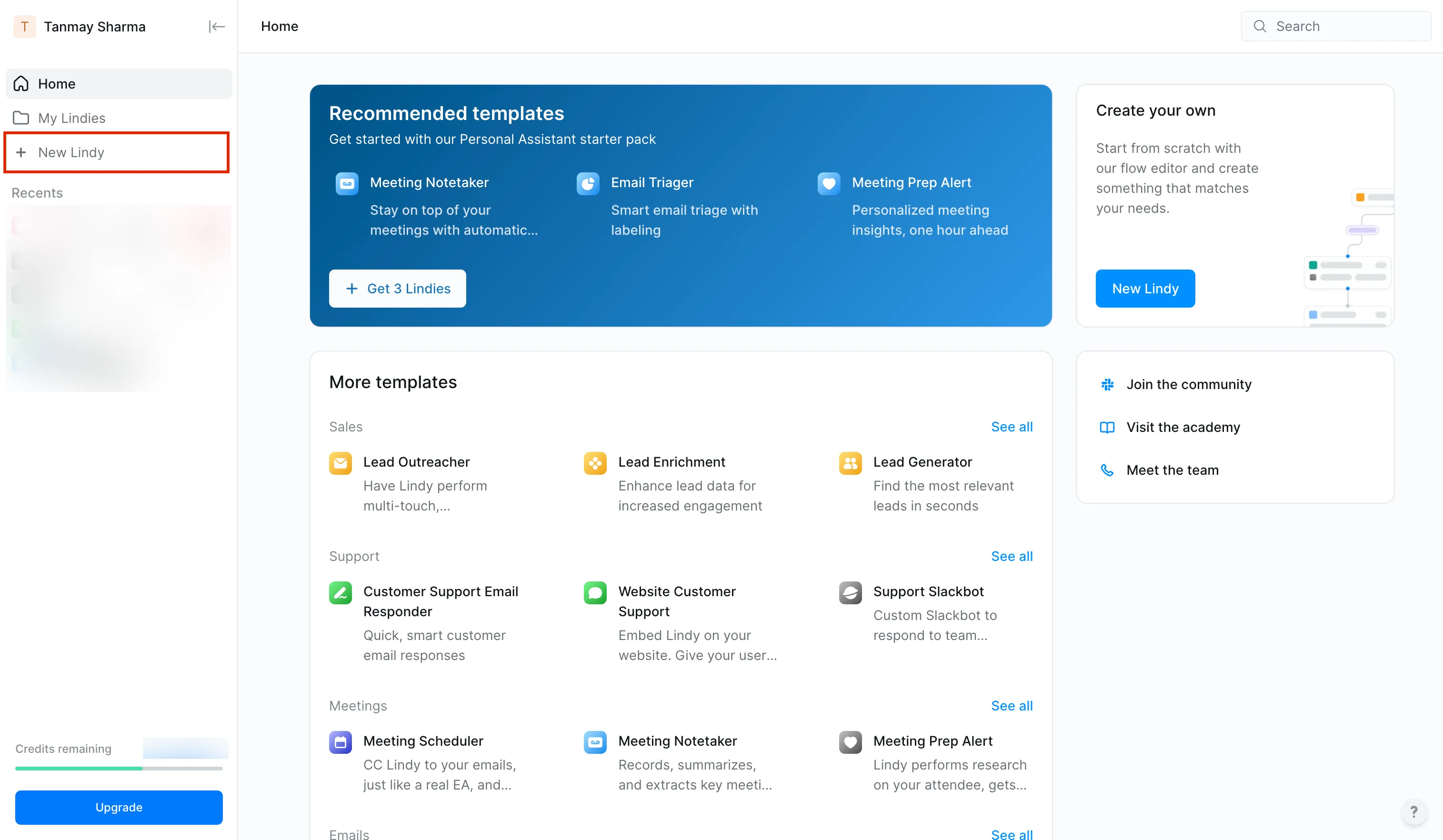
Task: Open the Tanmay Sharma workspace switcher
Action: pyautogui.click(x=94, y=26)
